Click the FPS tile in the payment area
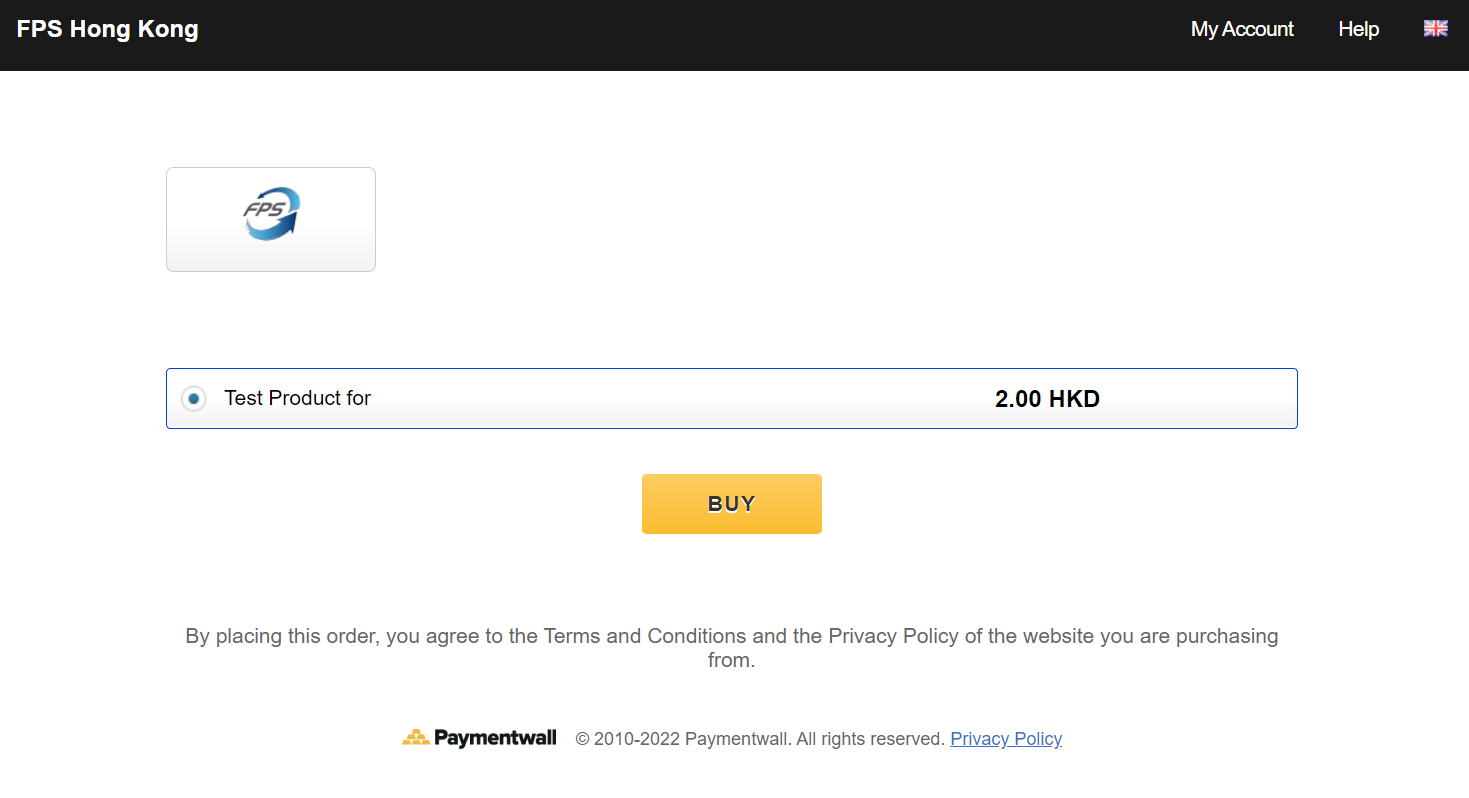1469x798 pixels. click(270, 218)
